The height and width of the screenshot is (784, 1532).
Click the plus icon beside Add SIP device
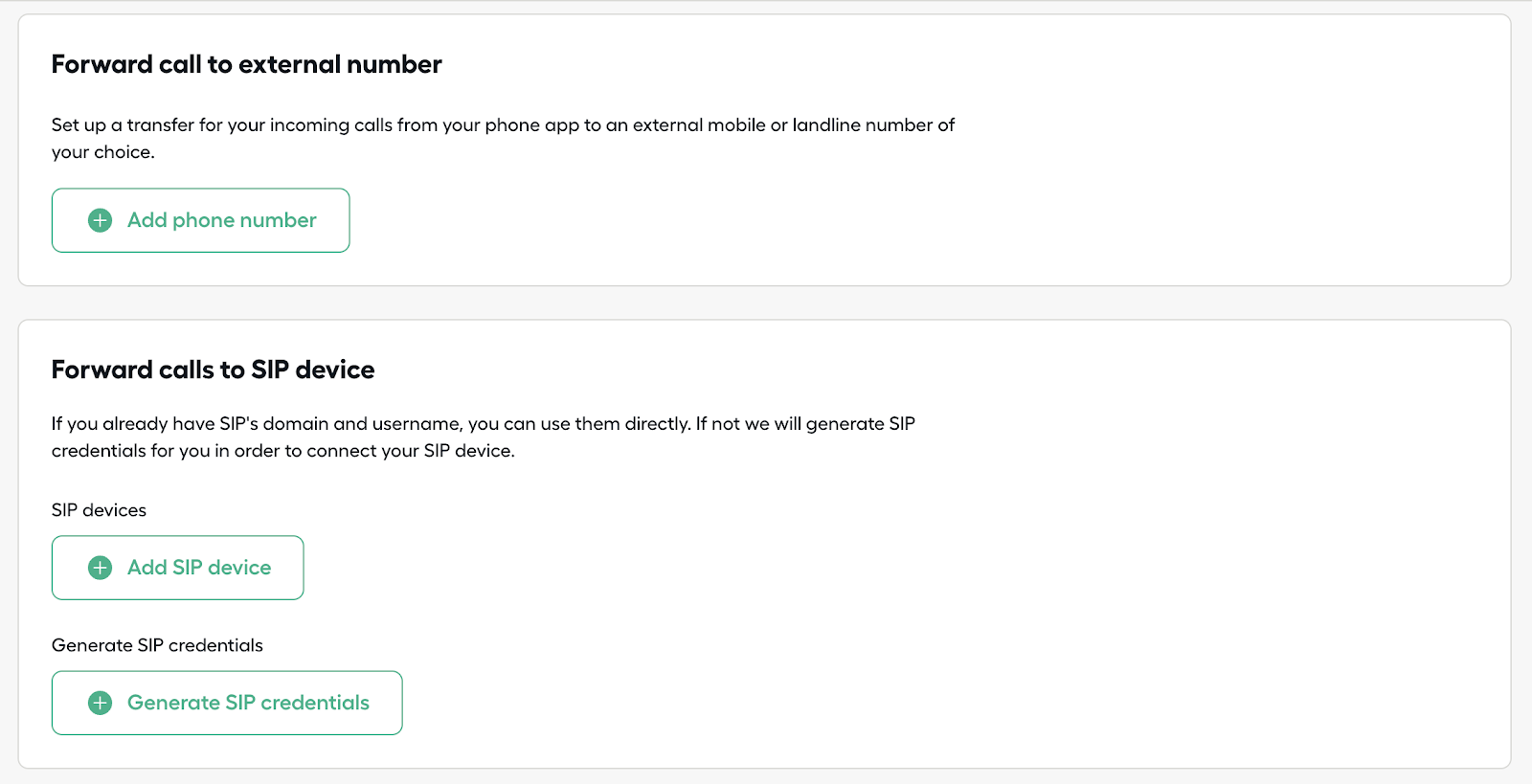pos(100,568)
